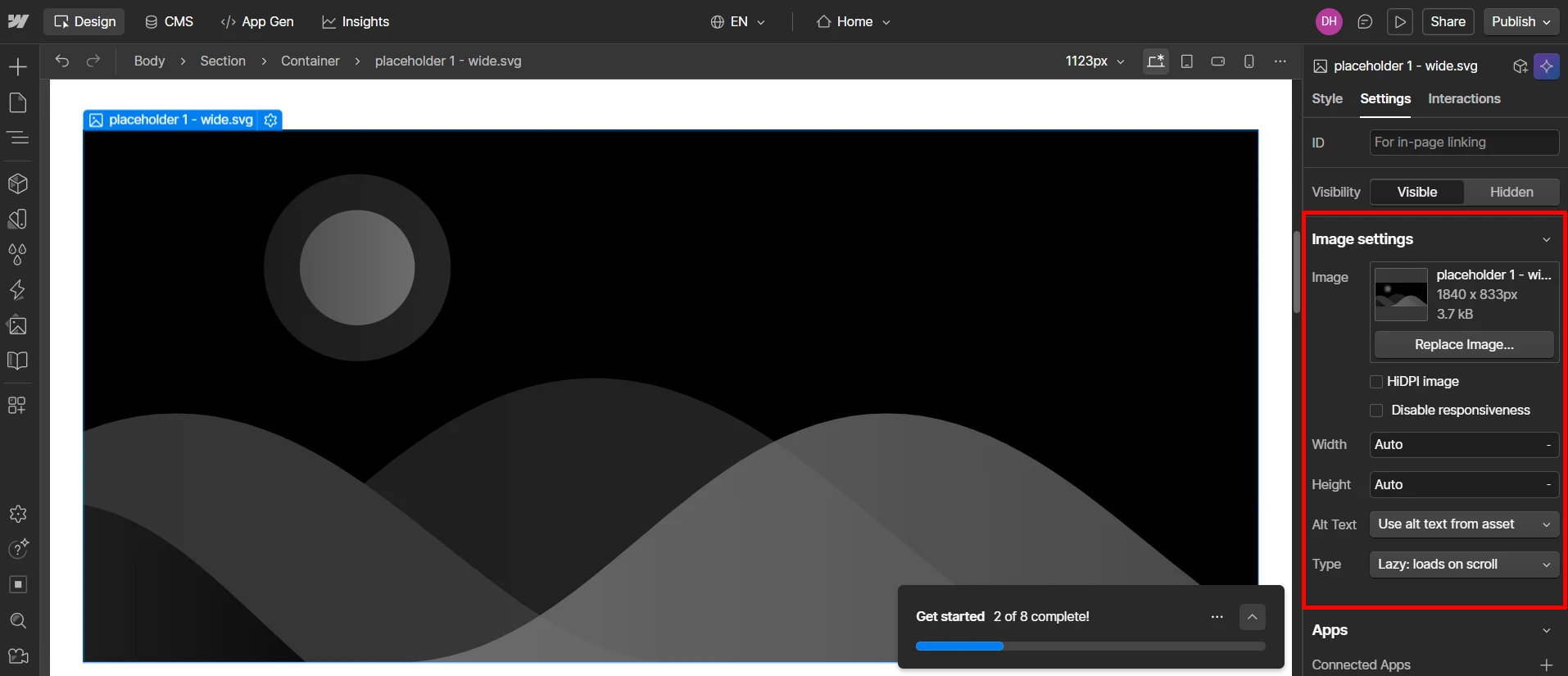
Task: Open the site settings gear in sidebar
Action: point(18,514)
